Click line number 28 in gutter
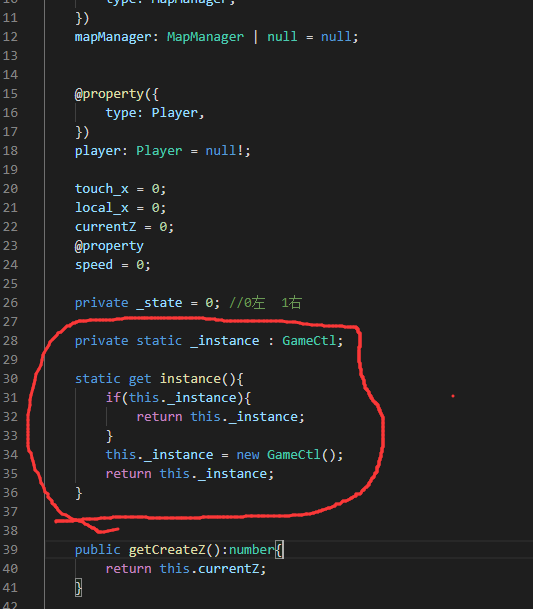This screenshot has width=533, height=609. point(10,341)
